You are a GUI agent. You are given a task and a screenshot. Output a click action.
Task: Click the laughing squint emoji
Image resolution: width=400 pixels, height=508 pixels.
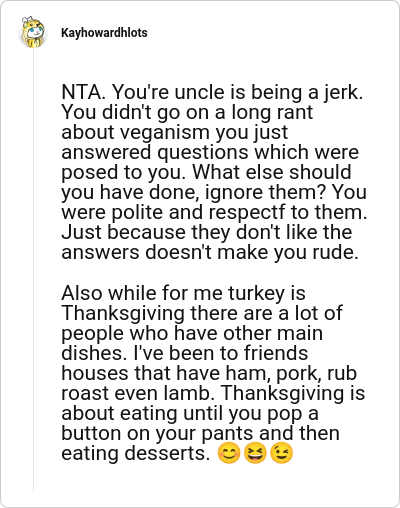(x=255, y=453)
